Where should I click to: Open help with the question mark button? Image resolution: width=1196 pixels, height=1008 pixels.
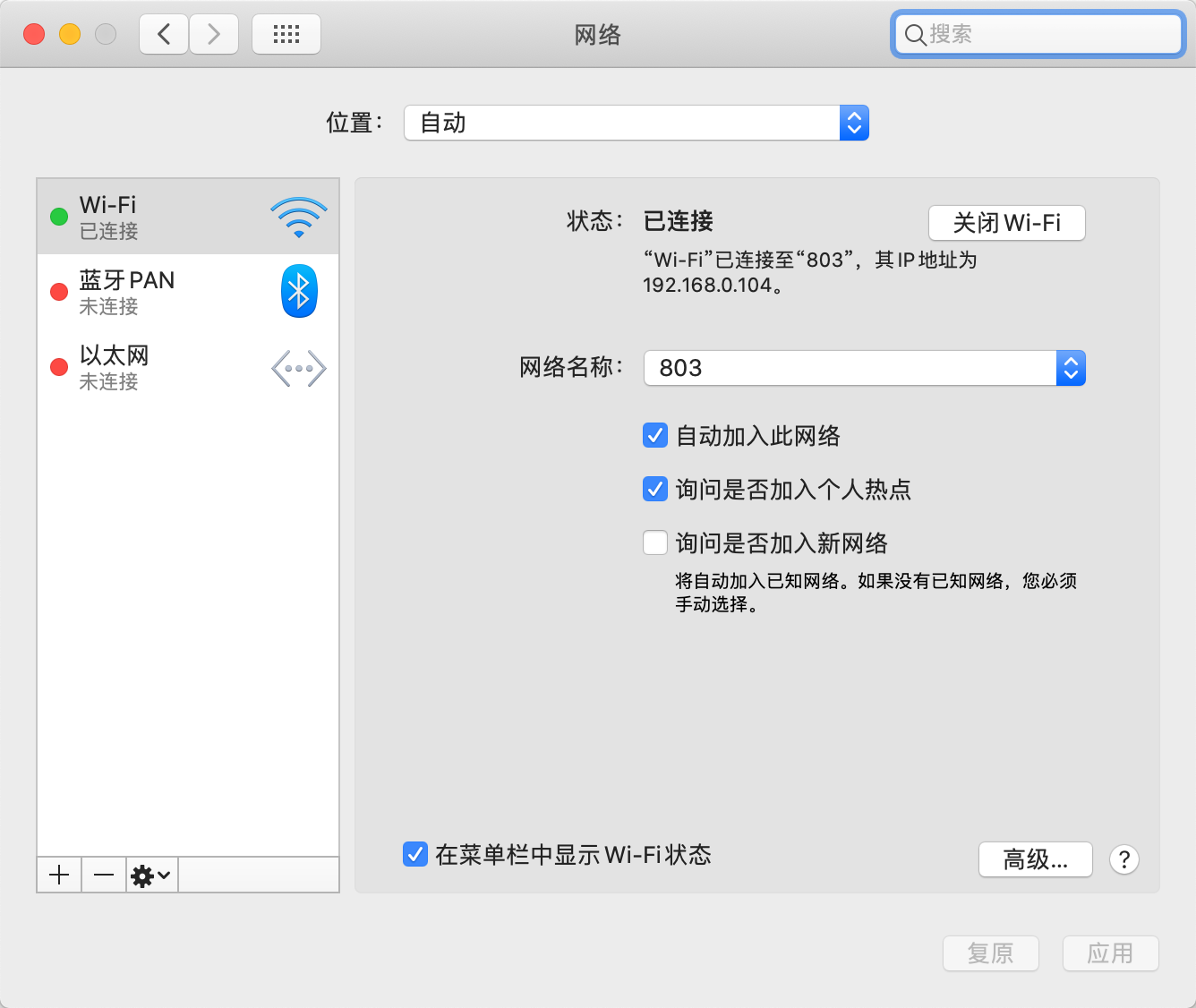click(x=1124, y=859)
